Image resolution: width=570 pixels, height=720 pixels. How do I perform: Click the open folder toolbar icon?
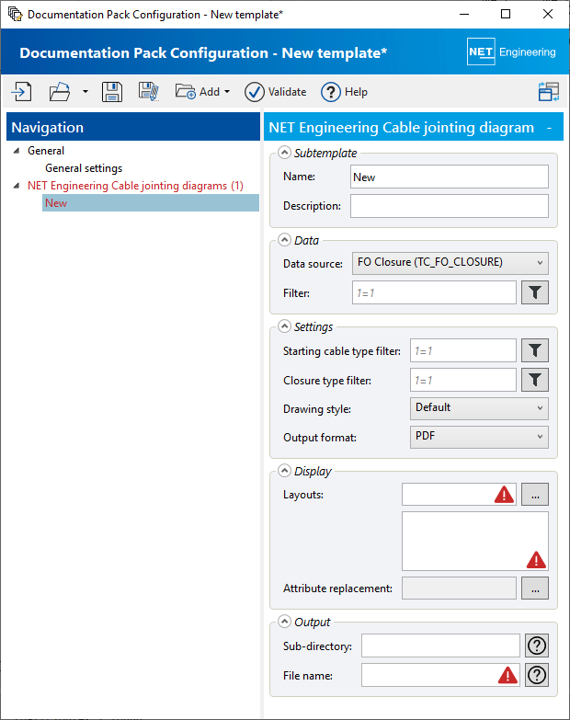point(60,92)
